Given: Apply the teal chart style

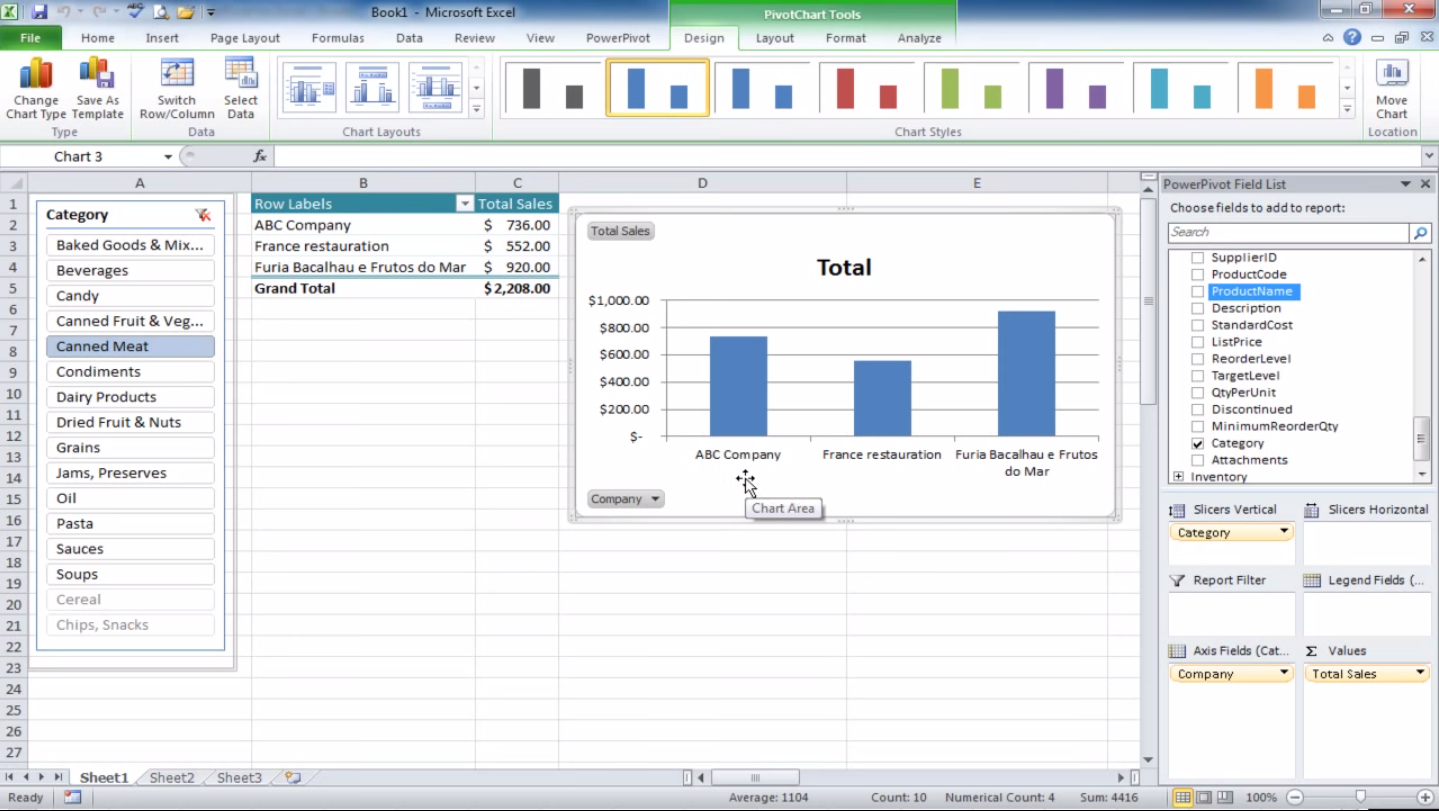Looking at the screenshot, I should [x=1181, y=88].
